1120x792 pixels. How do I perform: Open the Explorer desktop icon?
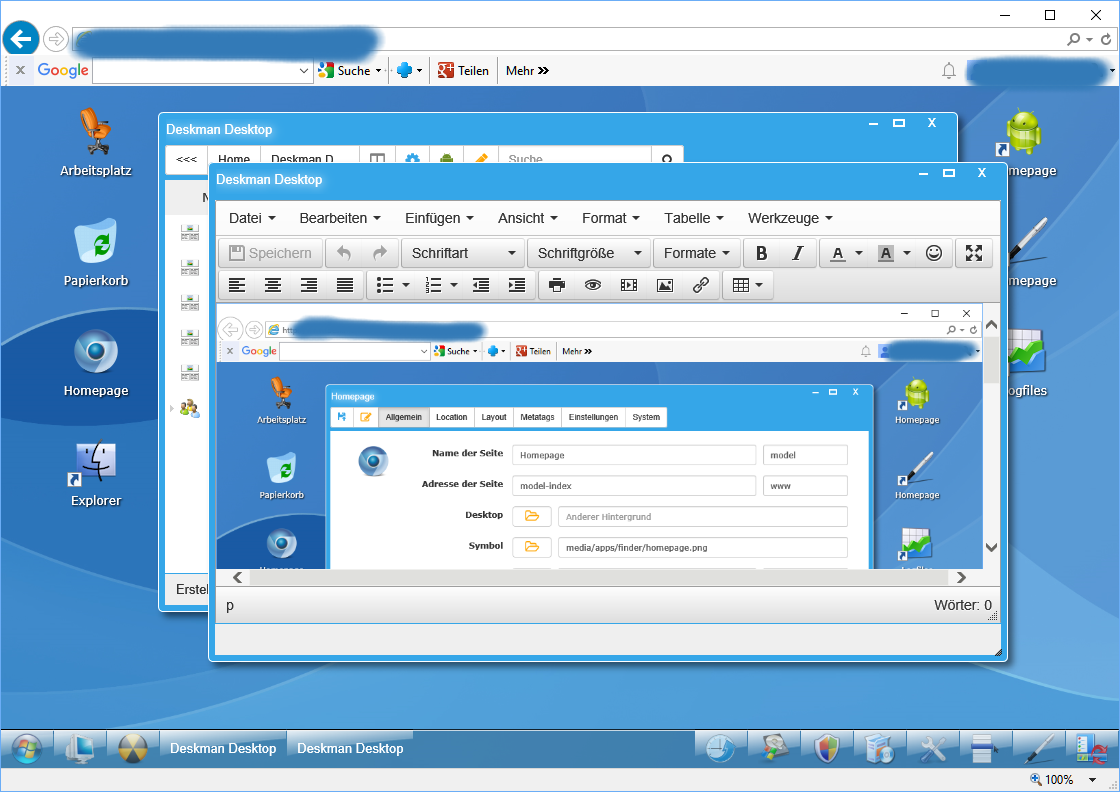coord(96,471)
